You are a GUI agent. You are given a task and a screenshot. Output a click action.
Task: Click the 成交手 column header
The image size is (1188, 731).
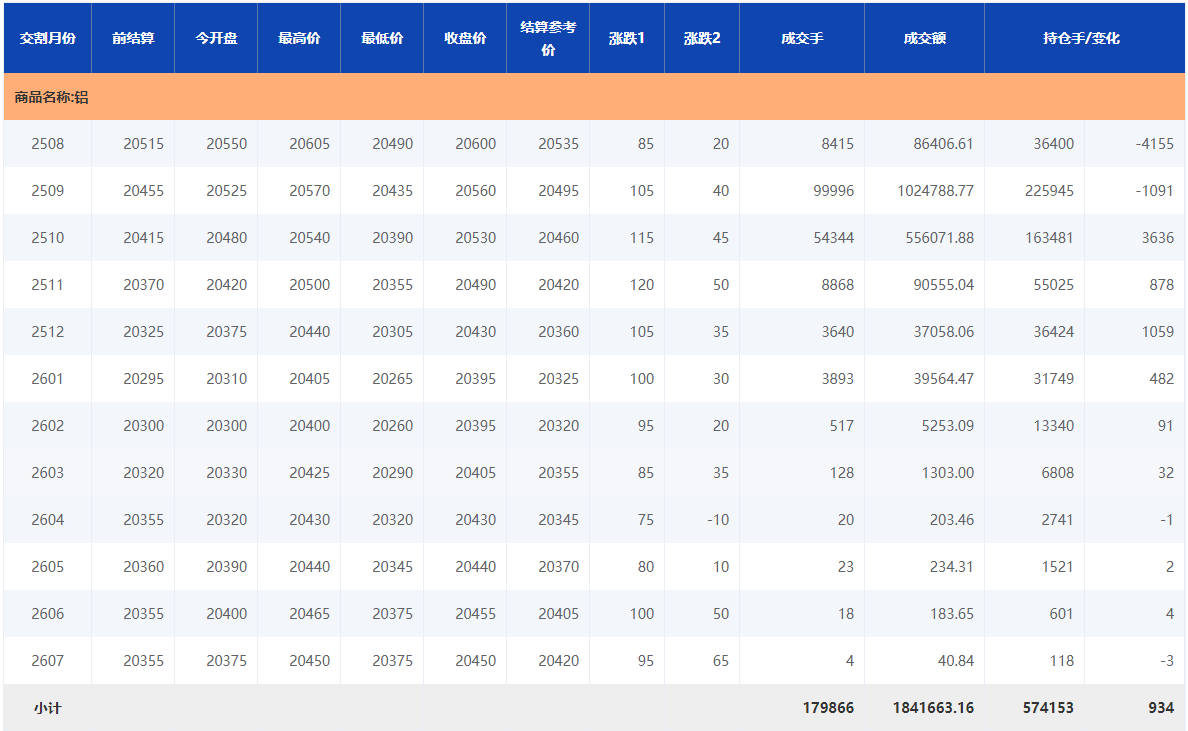click(802, 39)
